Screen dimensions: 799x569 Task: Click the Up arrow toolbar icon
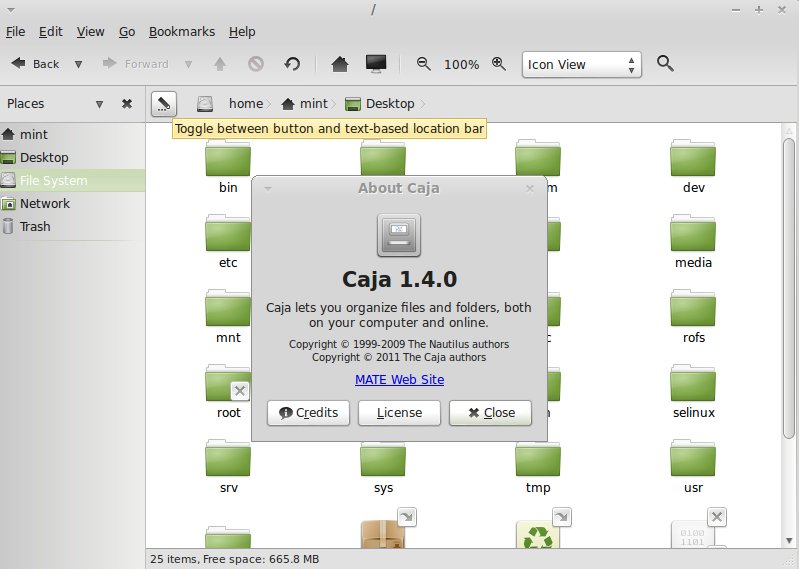[220, 64]
